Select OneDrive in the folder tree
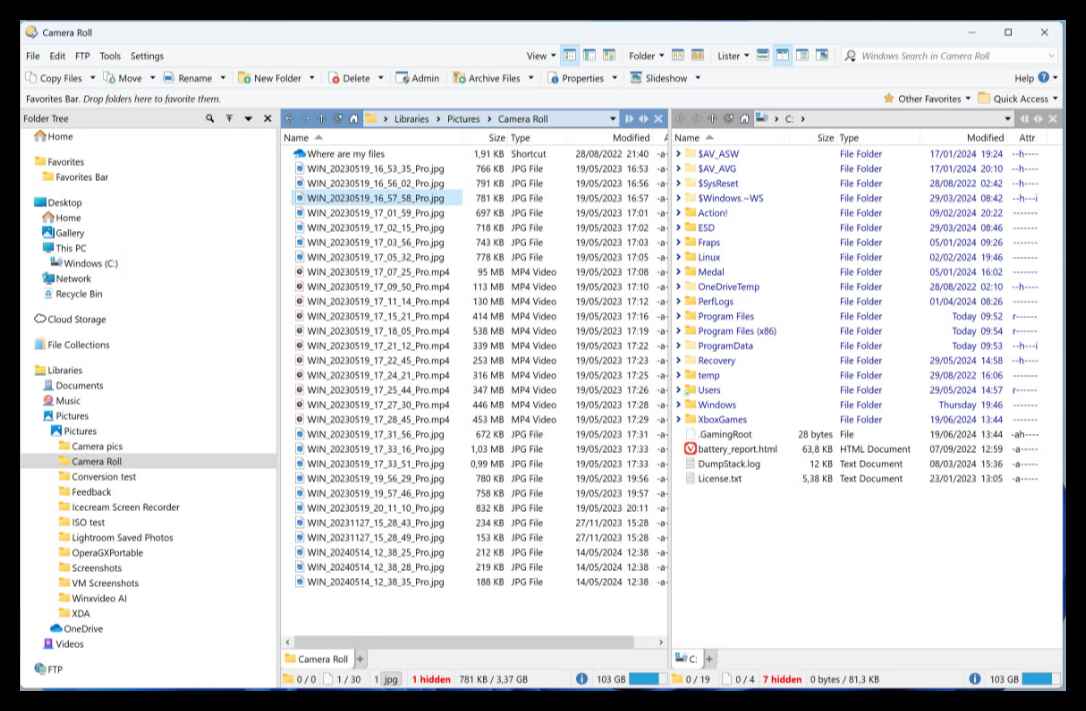 point(82,629)
